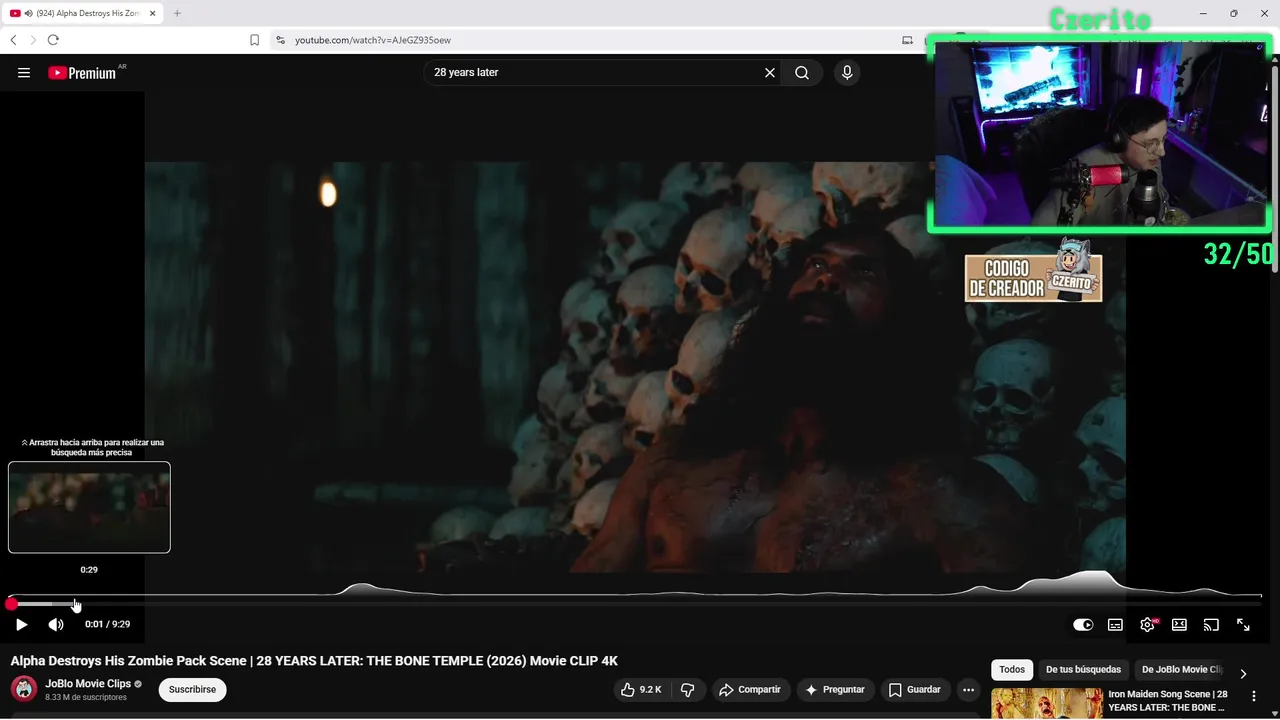Clear the search box with the X
Image resolution: width=1280 pixels, height=720 pixels.
coord(770,72)
